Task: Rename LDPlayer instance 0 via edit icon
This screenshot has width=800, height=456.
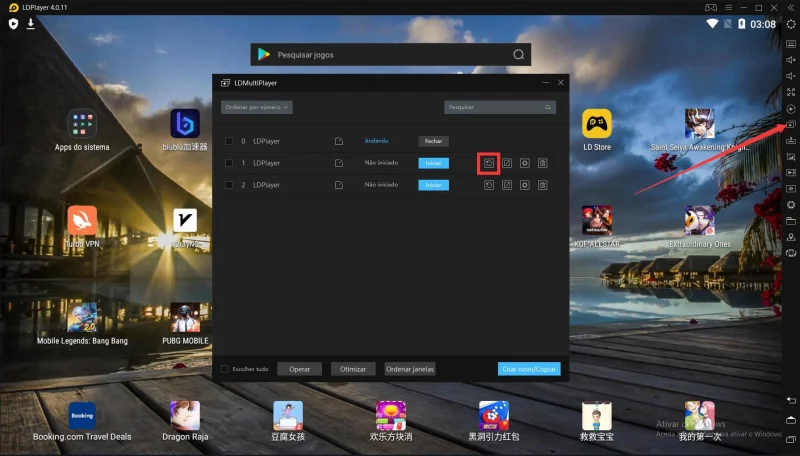Action: (339, 141)
